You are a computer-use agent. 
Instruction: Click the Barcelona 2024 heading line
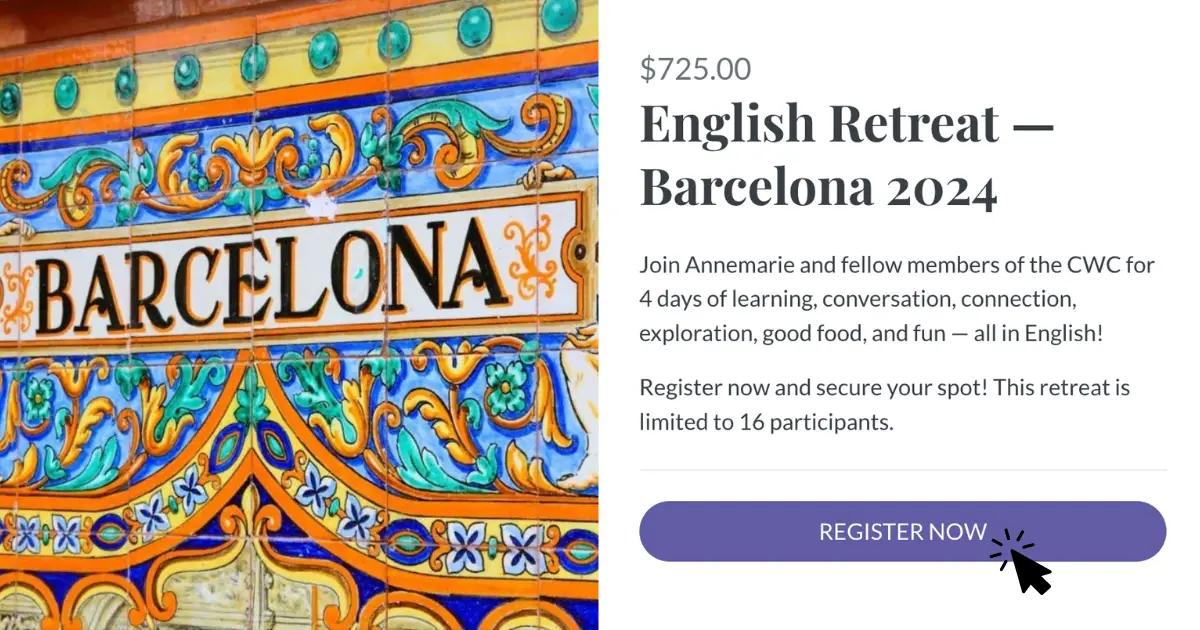(818, 187)
